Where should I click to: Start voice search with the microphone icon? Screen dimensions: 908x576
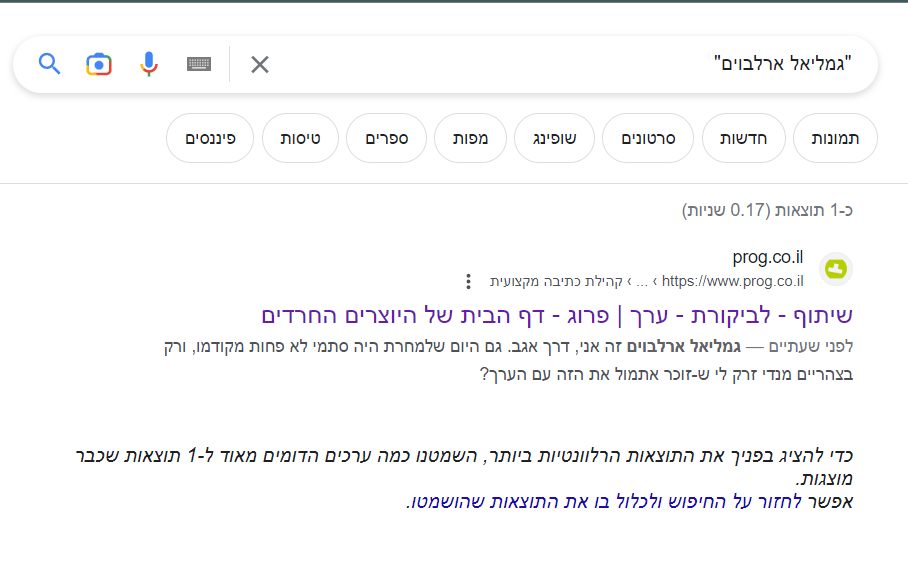click(x=148, y=63)
